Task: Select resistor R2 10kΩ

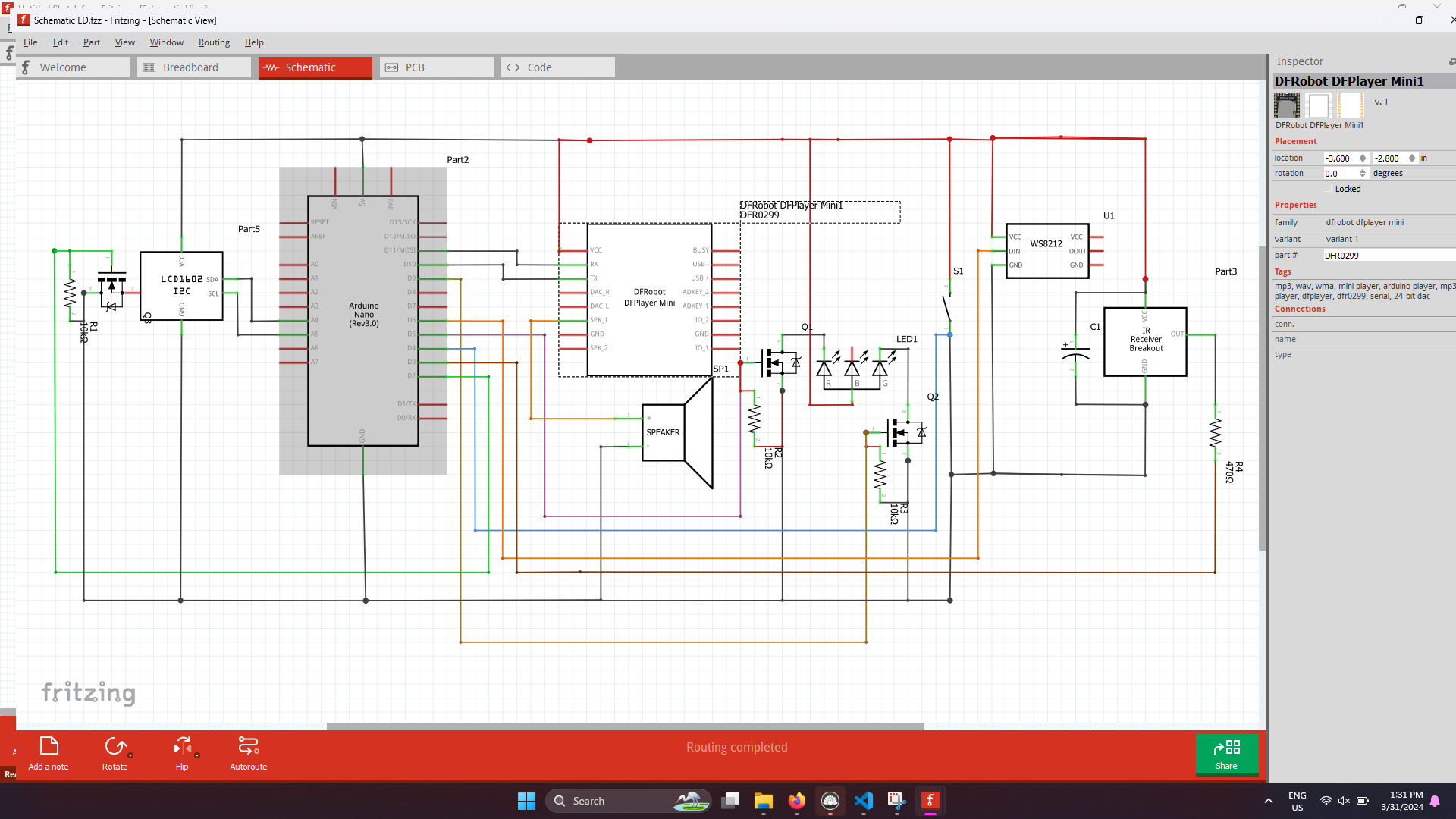Action: (x=755, y=418)
